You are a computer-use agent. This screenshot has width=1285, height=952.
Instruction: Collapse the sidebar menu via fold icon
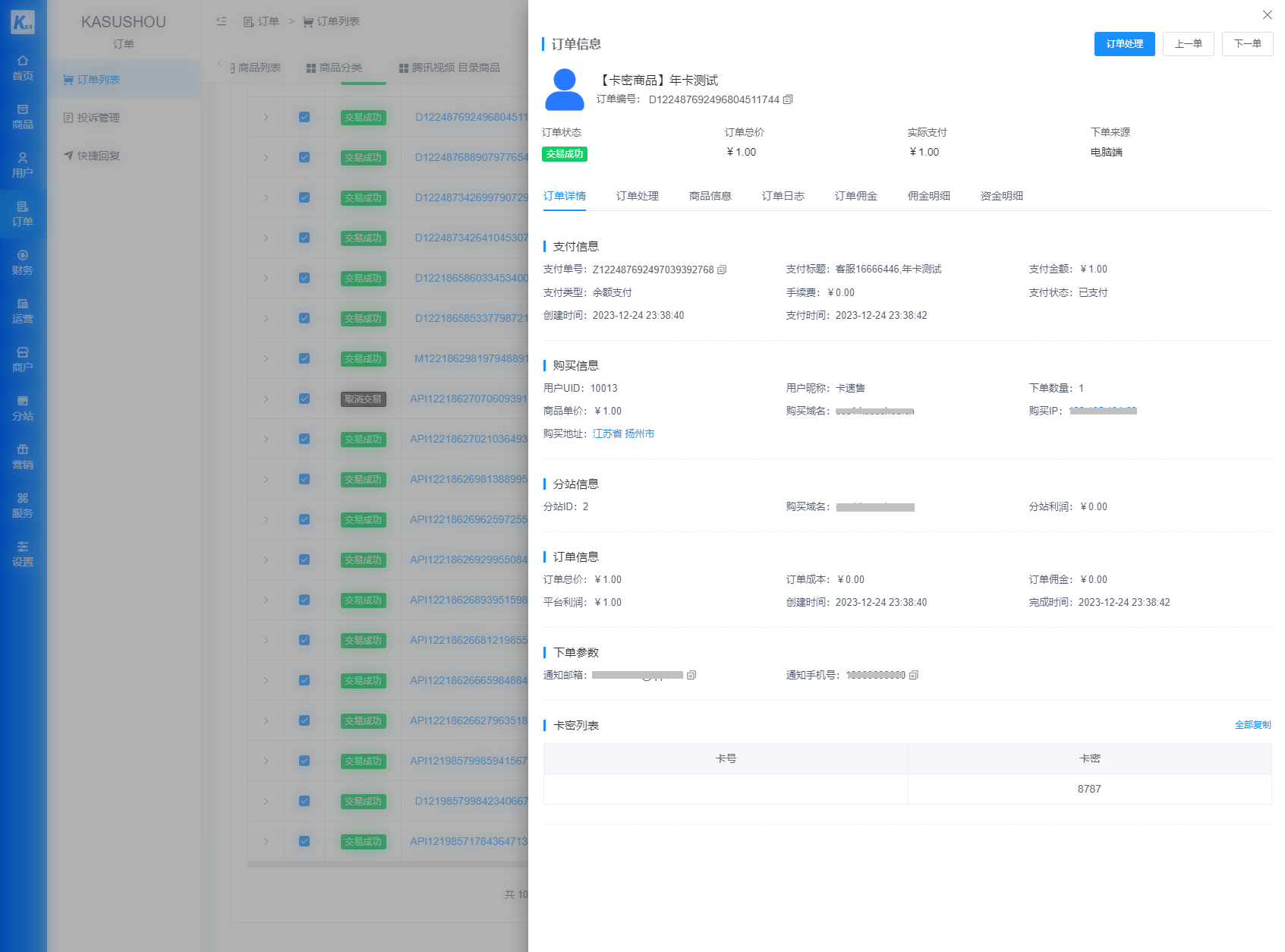click(x=222, y=21)
